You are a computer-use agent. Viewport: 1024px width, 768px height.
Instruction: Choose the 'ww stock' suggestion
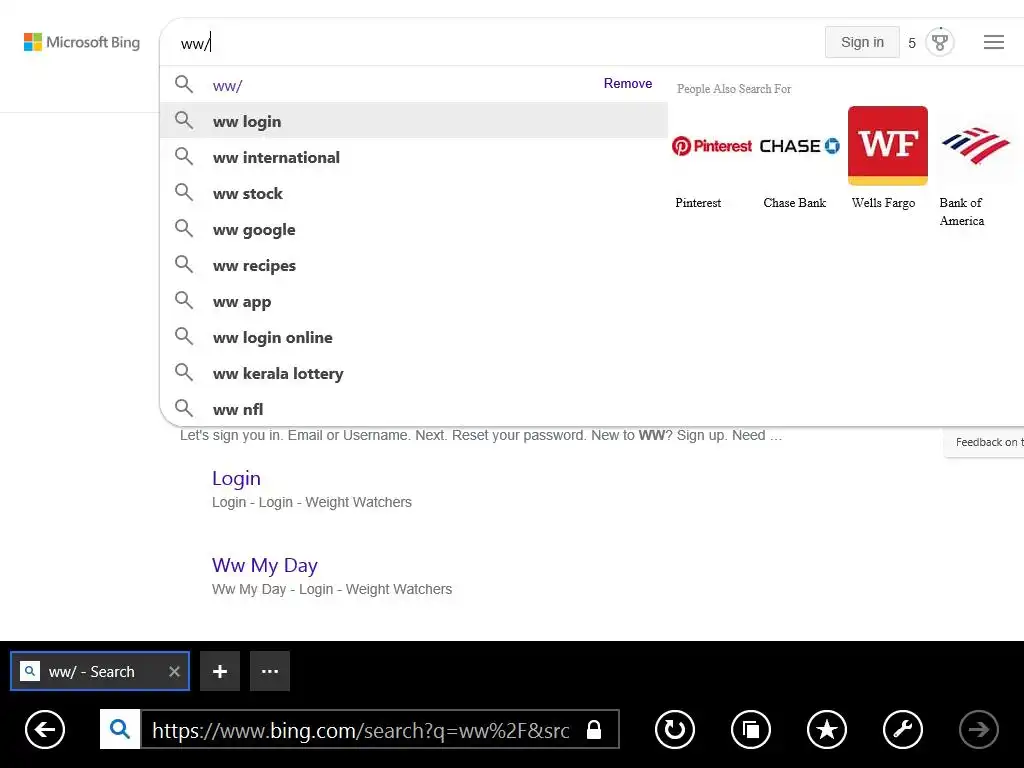(x=414, y=193)
